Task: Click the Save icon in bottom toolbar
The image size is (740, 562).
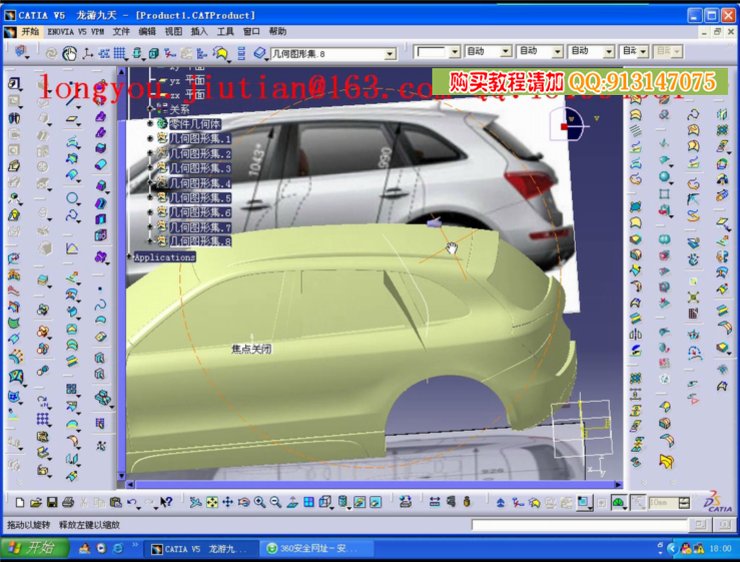Action: (52, 502)
